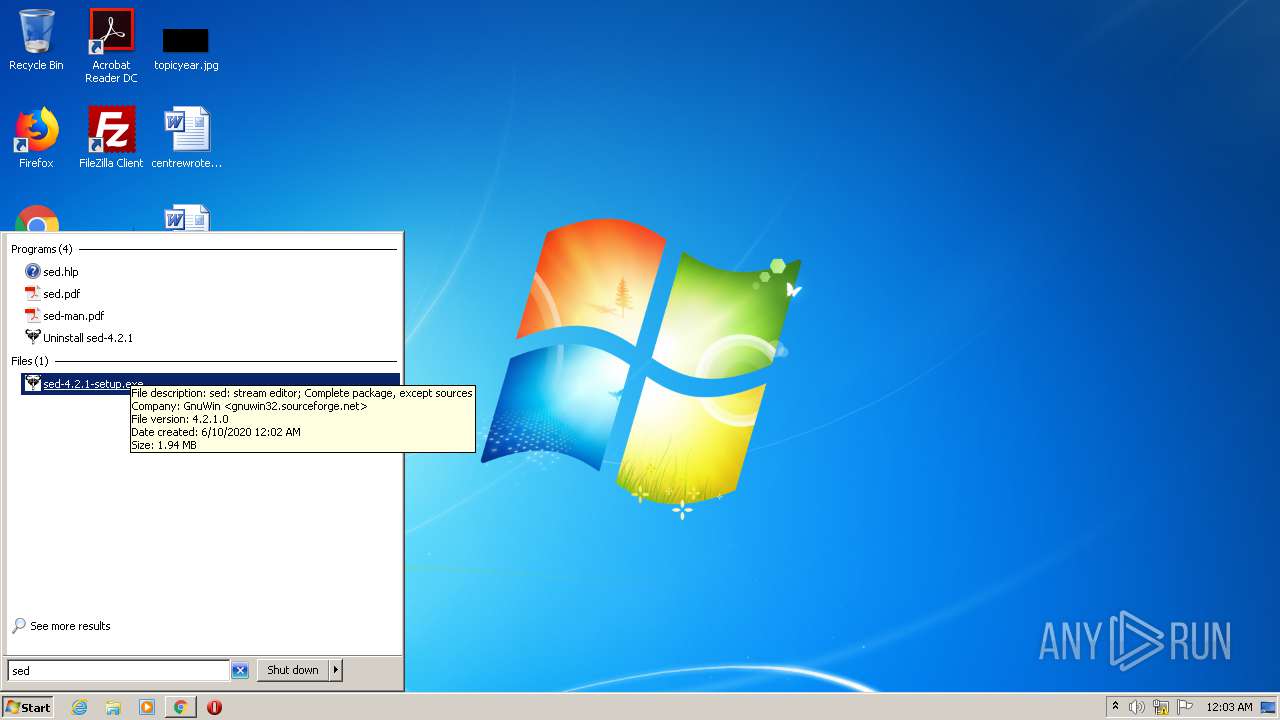Click the sed.pdf PDF icon
This screenshot has width=1280, height=720.
point(32,293)
